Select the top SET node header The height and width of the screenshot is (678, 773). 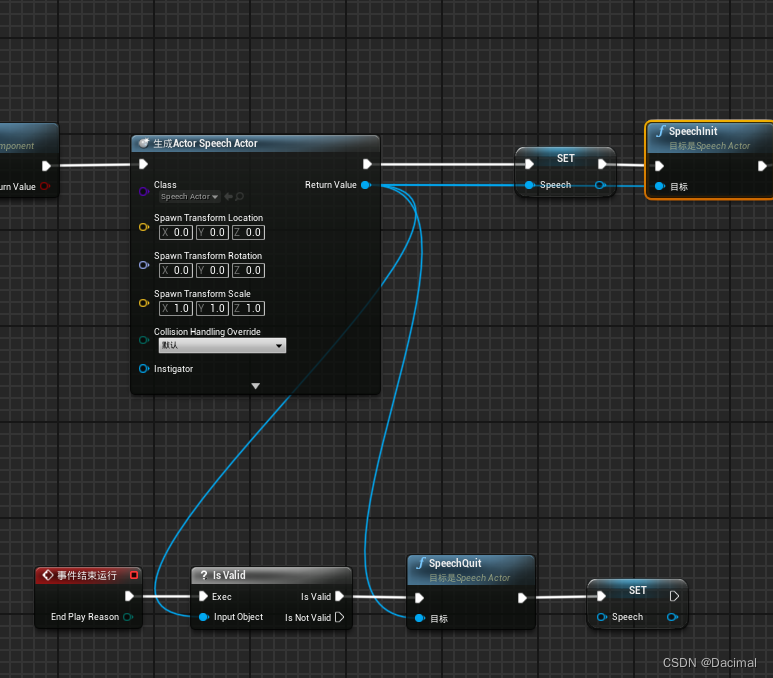click(565, 158)
